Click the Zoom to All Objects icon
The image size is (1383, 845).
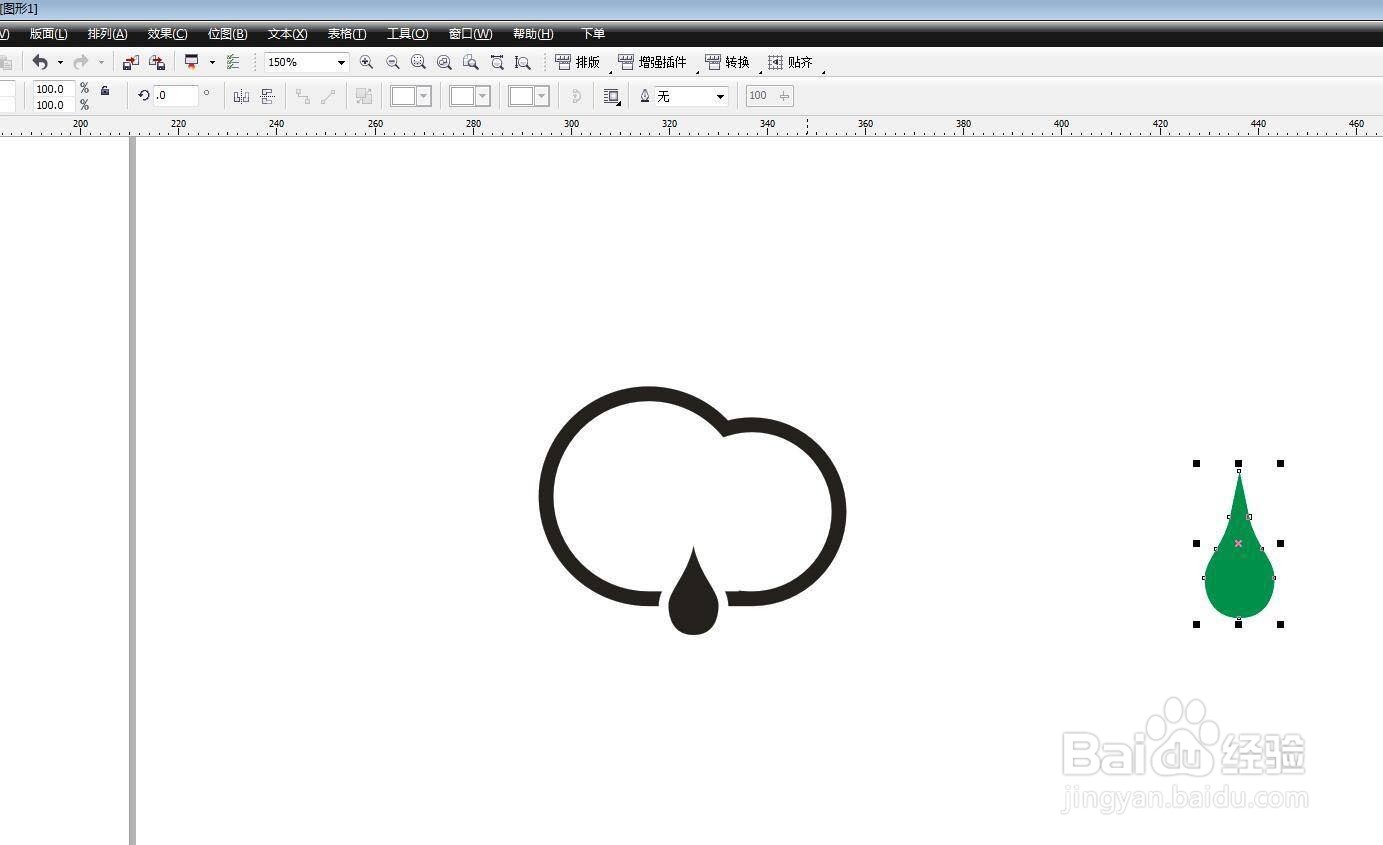point(444,62)
